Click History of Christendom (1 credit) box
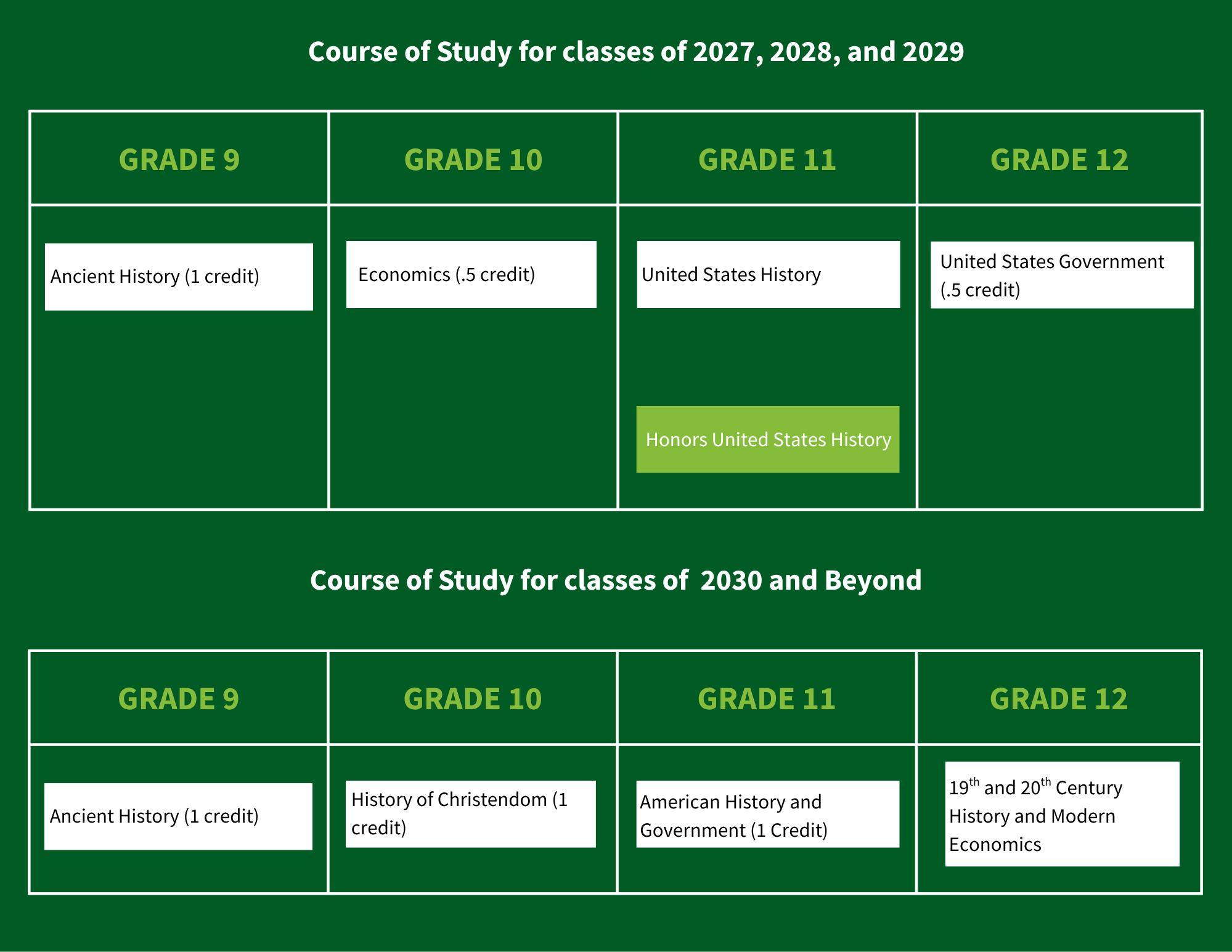Viewport: 1232px width, 952px height. click(471, 814)
